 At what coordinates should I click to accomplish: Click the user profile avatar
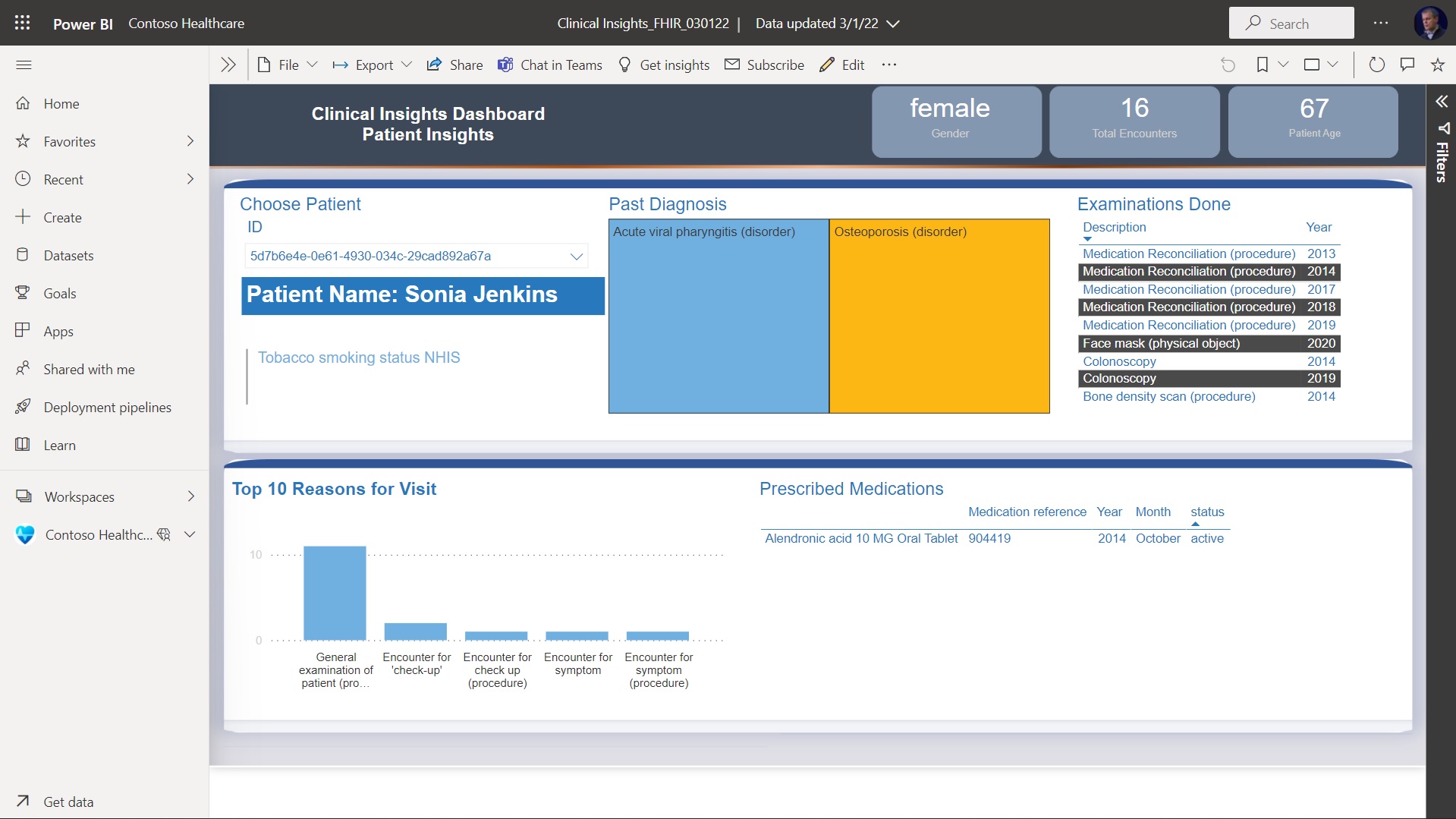(x=1430, y=23)
